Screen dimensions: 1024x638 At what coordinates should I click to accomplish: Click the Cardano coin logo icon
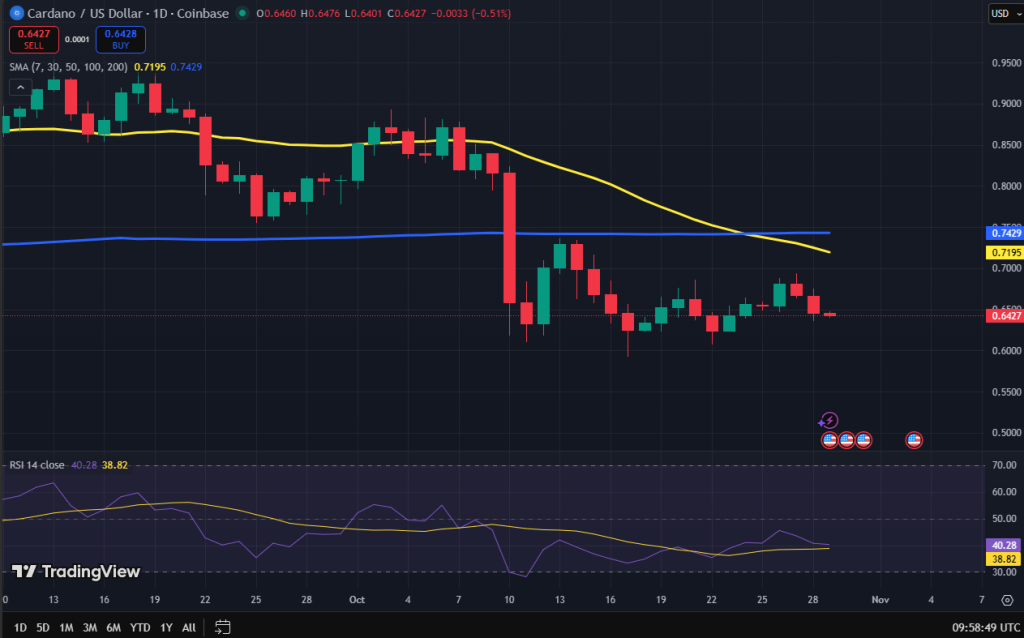click(x=16, y=12)
